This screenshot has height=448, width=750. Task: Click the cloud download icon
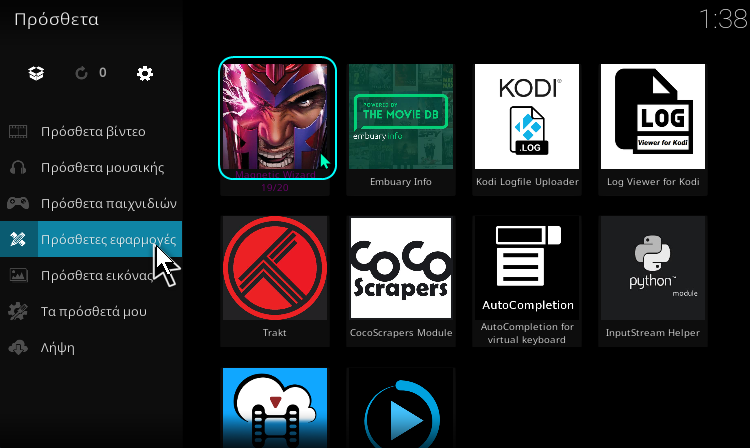point(18,348)
